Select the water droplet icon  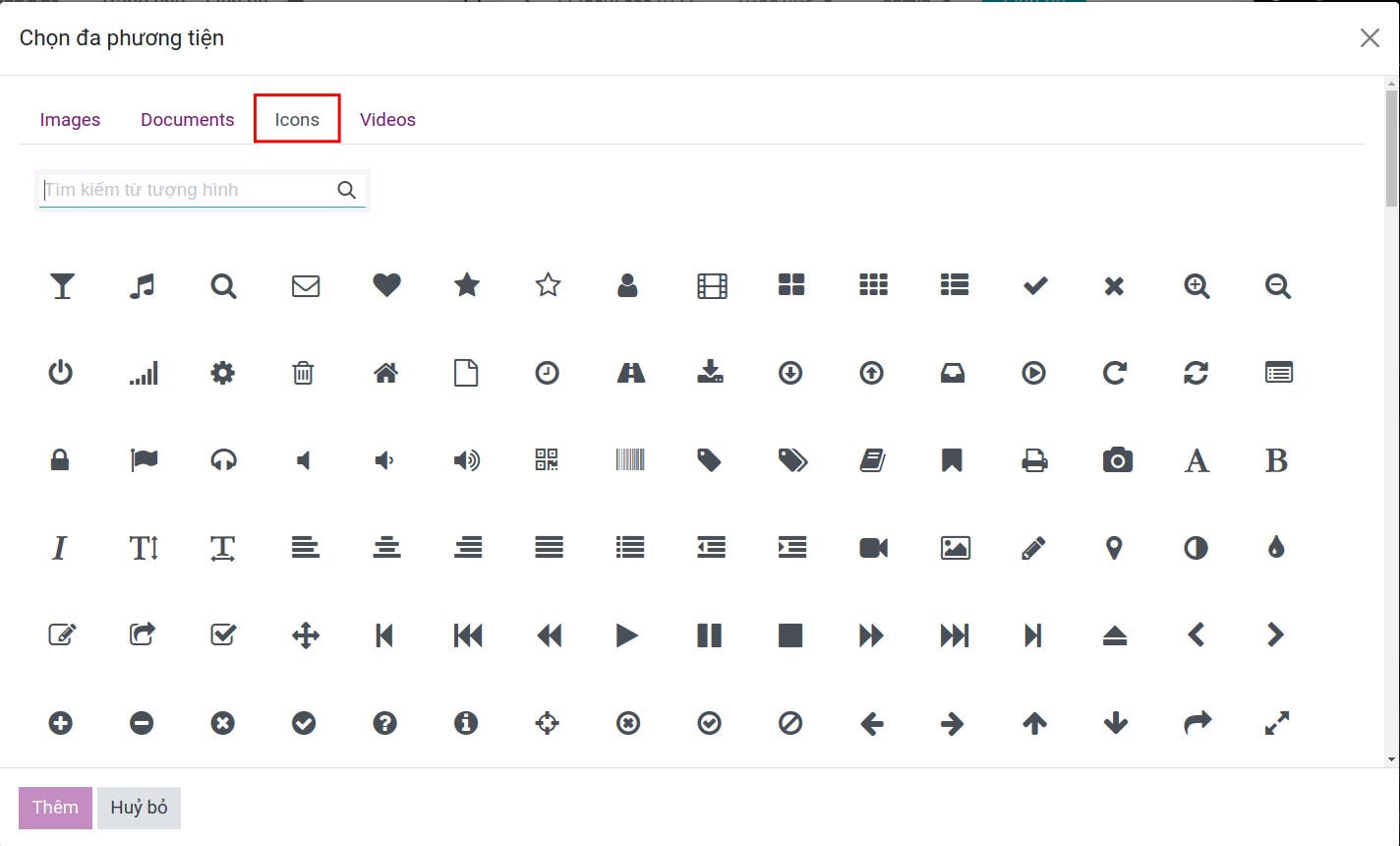point(1276,547)
